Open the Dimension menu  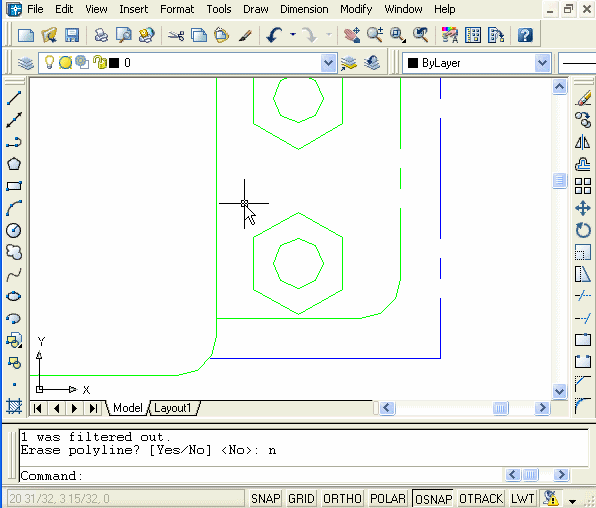(x=304, y=9)
